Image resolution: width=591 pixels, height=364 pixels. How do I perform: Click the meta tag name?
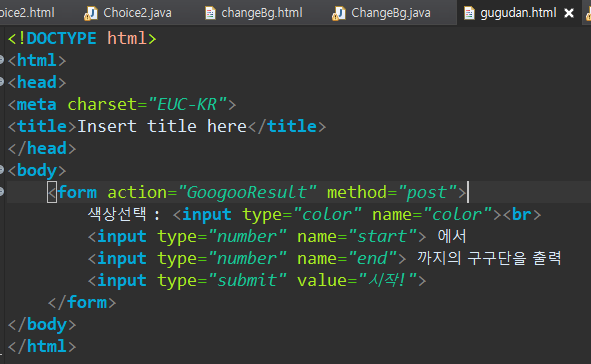tap(37, 104)
